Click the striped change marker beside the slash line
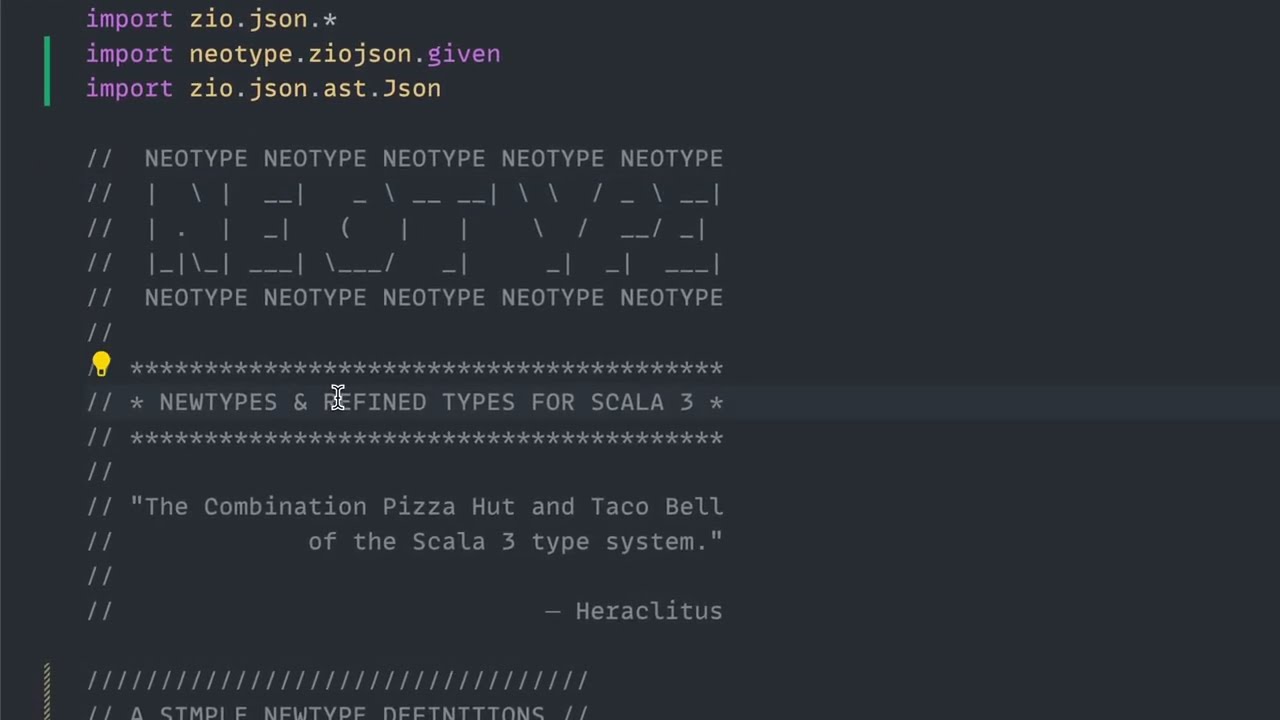 pyautogui.click(x=47, y=692)
